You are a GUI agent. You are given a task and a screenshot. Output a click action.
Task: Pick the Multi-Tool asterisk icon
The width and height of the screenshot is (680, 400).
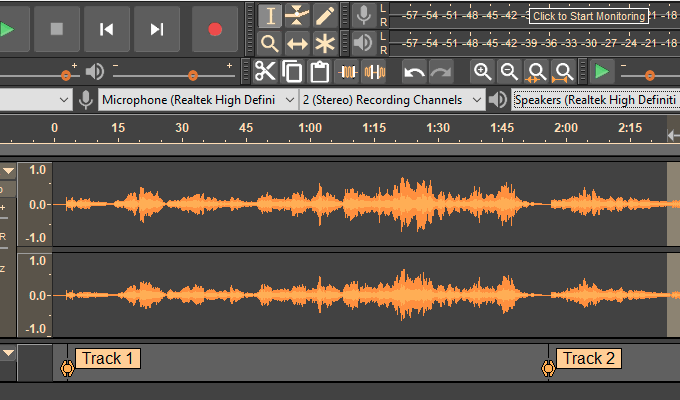coord(325,43)
